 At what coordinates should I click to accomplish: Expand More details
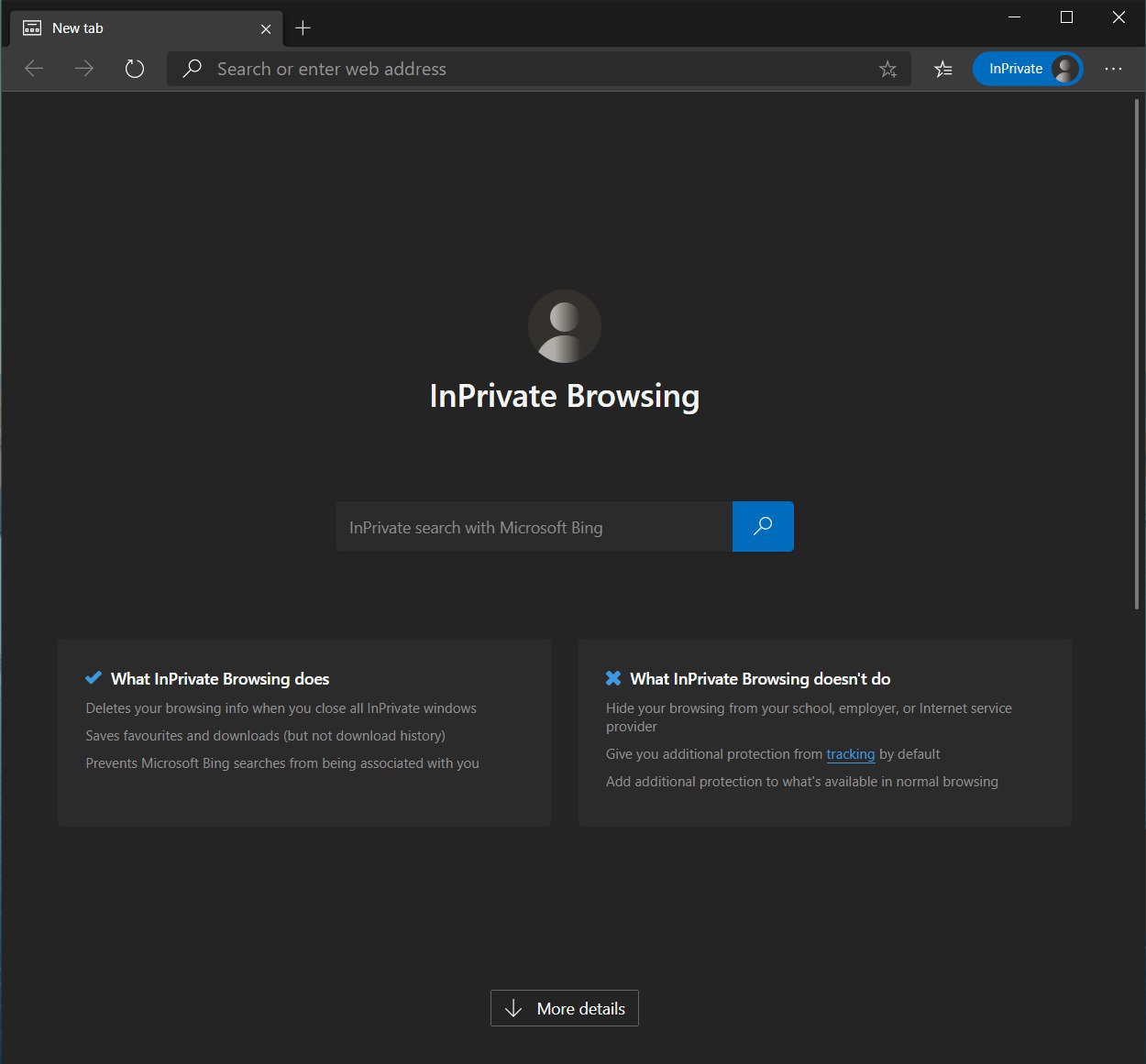click(x=565, y=1008)
